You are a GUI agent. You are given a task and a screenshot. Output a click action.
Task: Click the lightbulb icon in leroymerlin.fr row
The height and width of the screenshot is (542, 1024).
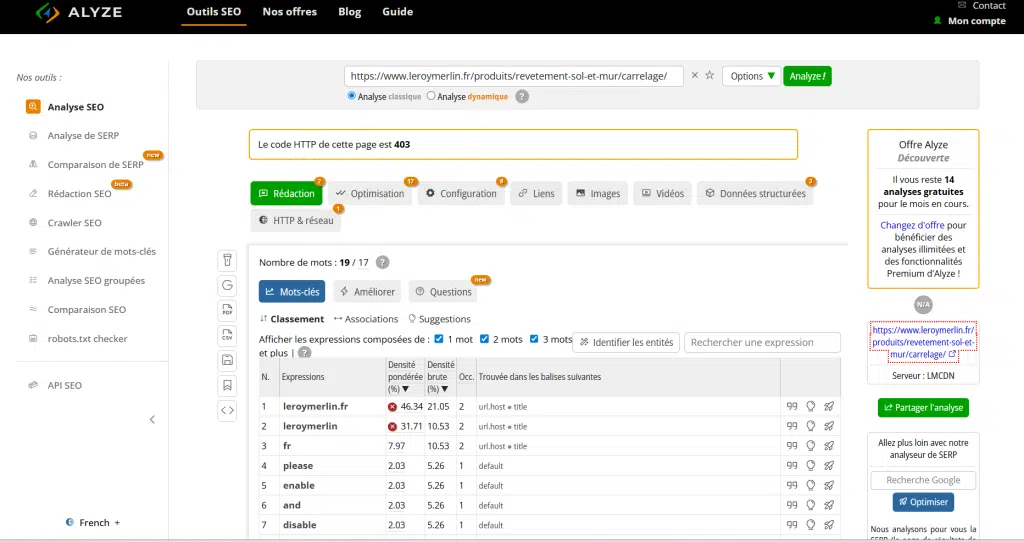810,406
